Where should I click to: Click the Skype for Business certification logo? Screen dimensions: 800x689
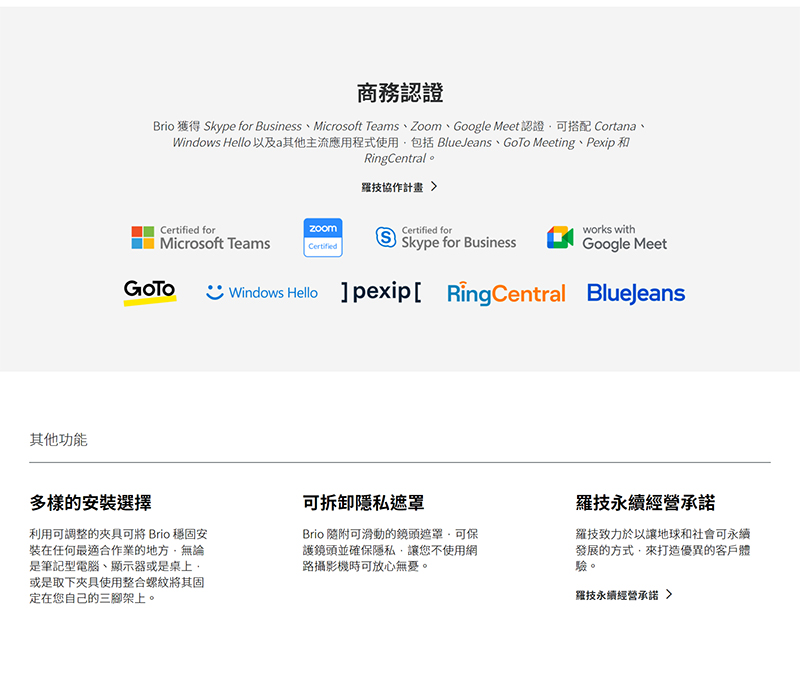point(446,237)
